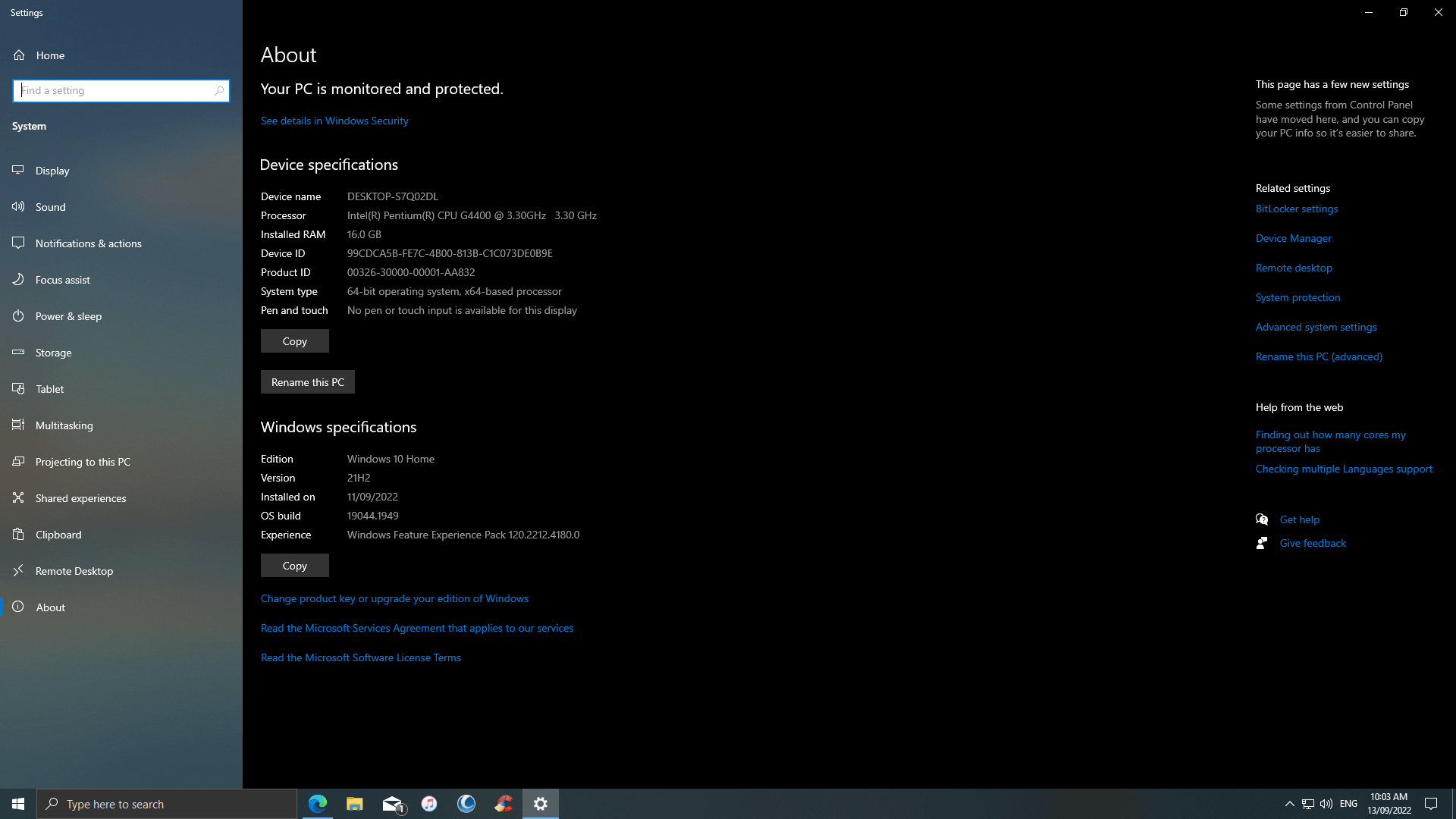Image resolution: width=1456 pixels, height=819 pixels.
Task: Open the Microsoft Software License Terms link
Action: (x=361, y=657)
